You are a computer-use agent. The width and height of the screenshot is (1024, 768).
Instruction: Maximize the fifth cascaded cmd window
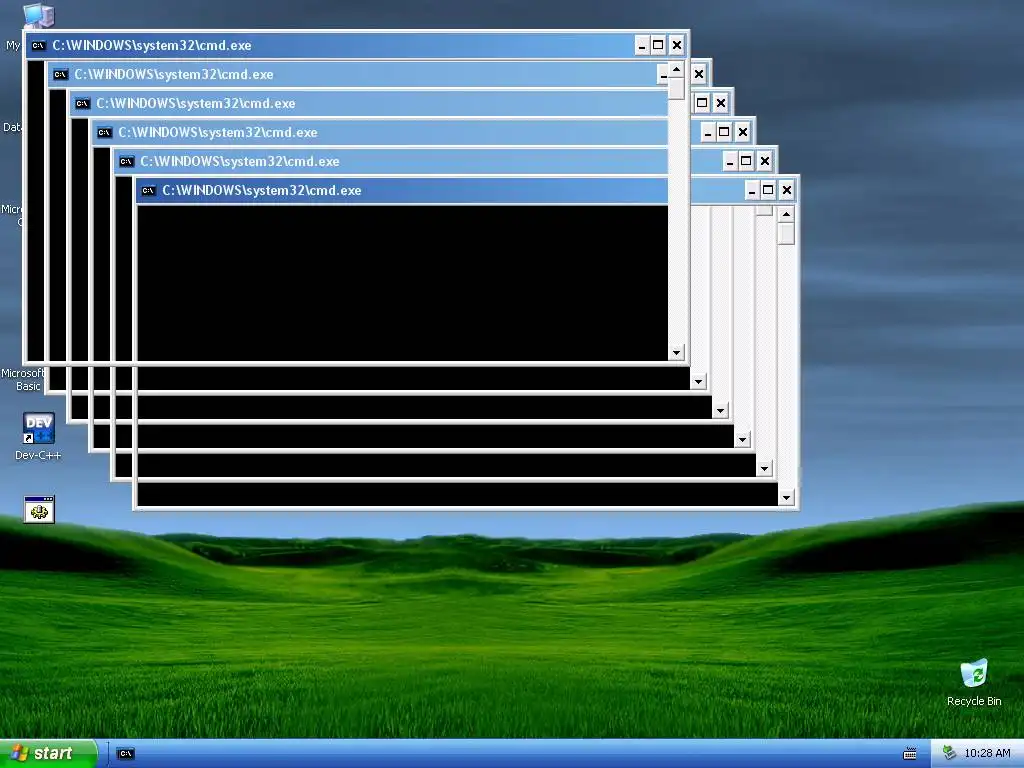(x=746, y=161)
